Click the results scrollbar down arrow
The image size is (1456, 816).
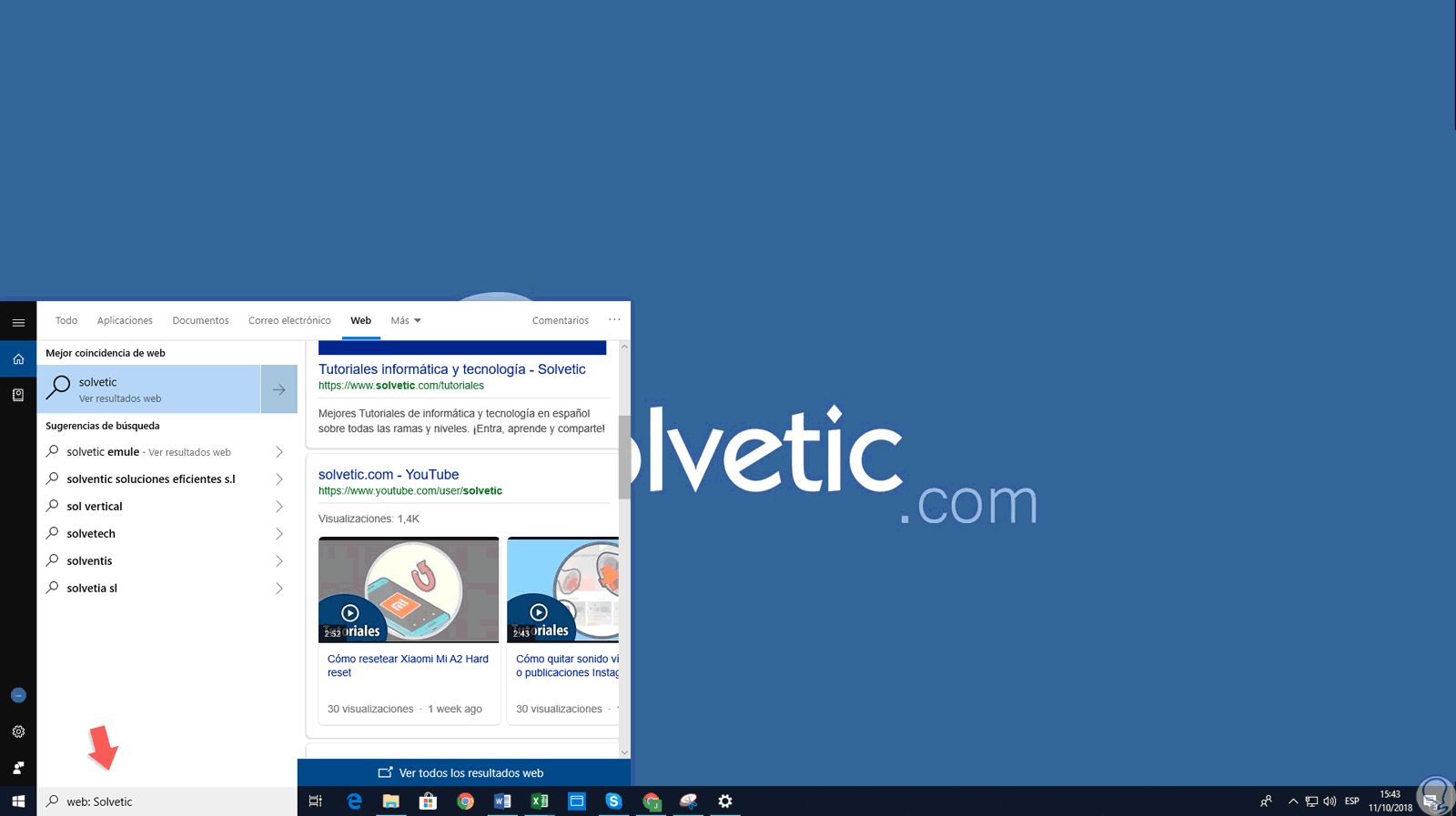point(624,752)
